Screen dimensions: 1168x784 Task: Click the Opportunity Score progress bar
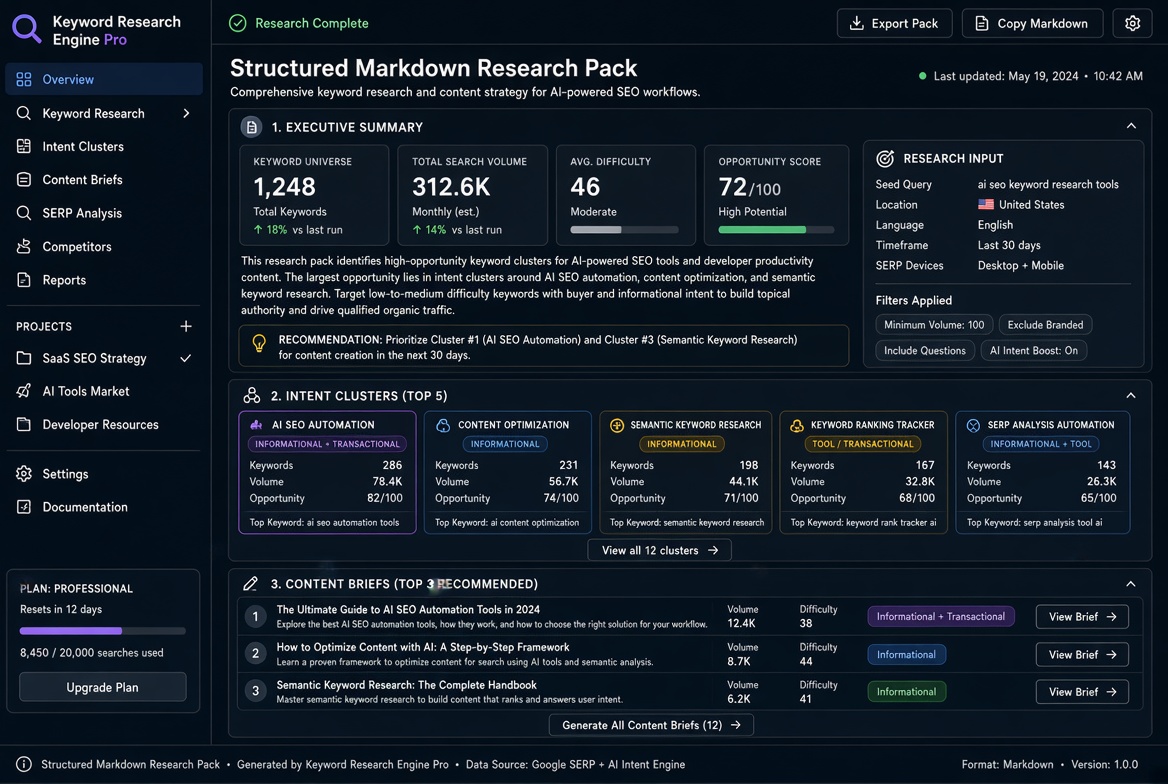coord(775,230)
